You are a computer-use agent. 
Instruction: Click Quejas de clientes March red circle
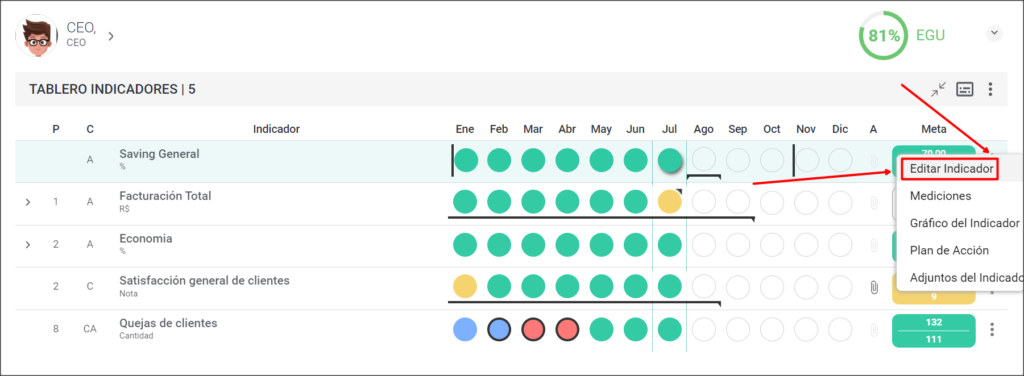[533, 329]
